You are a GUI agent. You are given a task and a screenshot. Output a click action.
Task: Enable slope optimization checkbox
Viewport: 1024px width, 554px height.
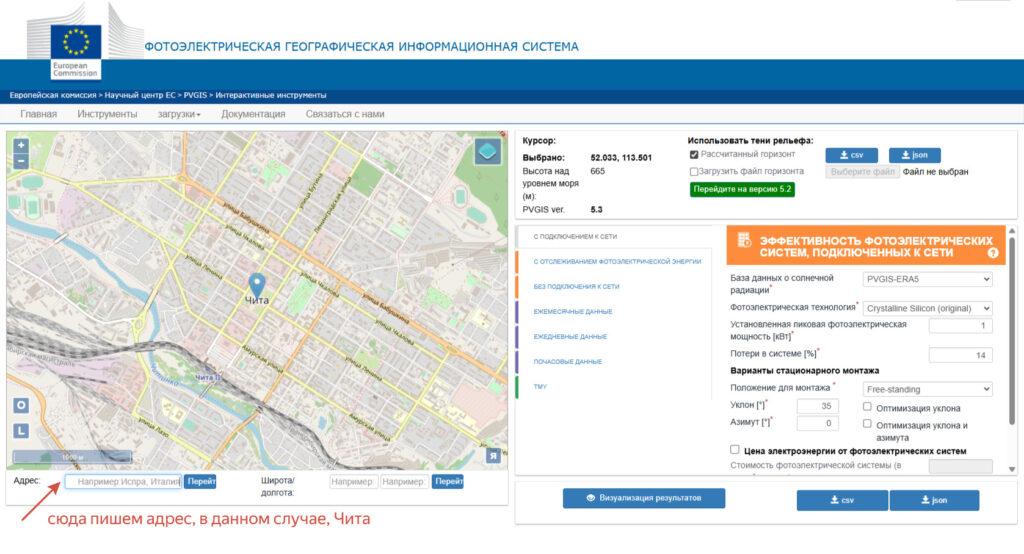(x=867, y=406)
